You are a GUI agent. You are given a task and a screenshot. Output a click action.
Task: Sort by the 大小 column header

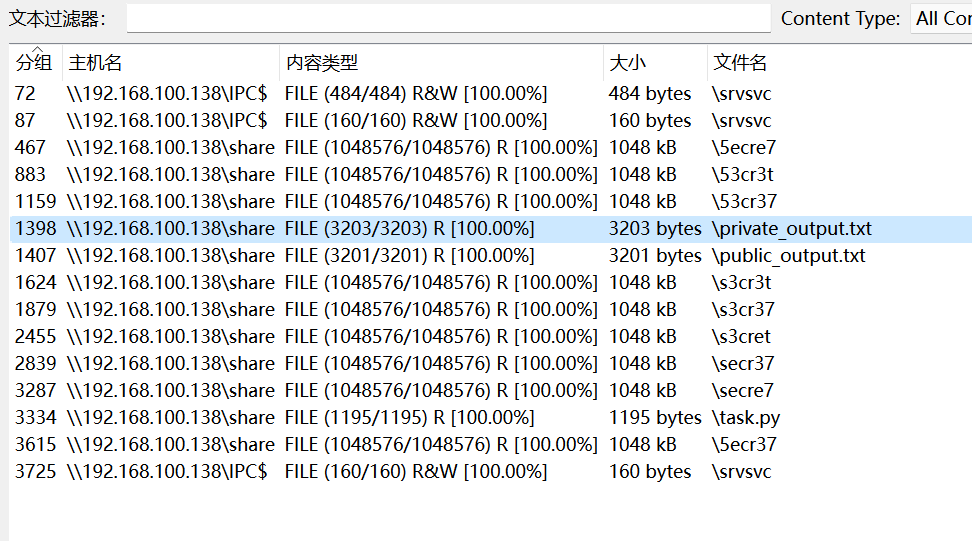(x=627, y=63)
